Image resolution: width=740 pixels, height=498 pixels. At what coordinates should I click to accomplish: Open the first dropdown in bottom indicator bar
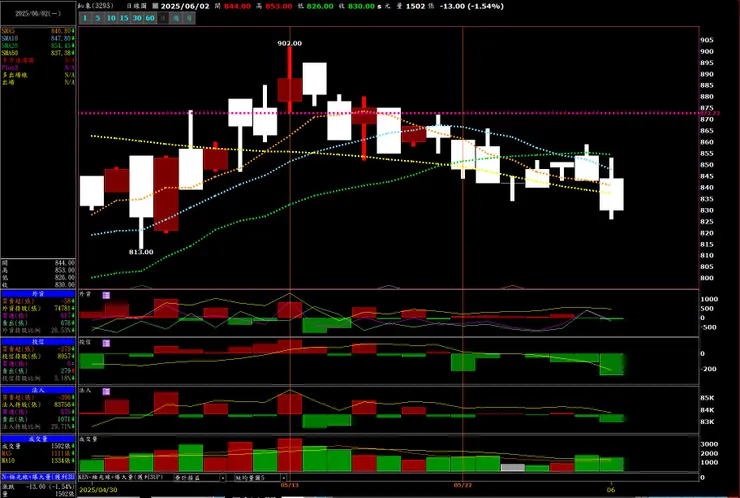[x=200, y=478]
